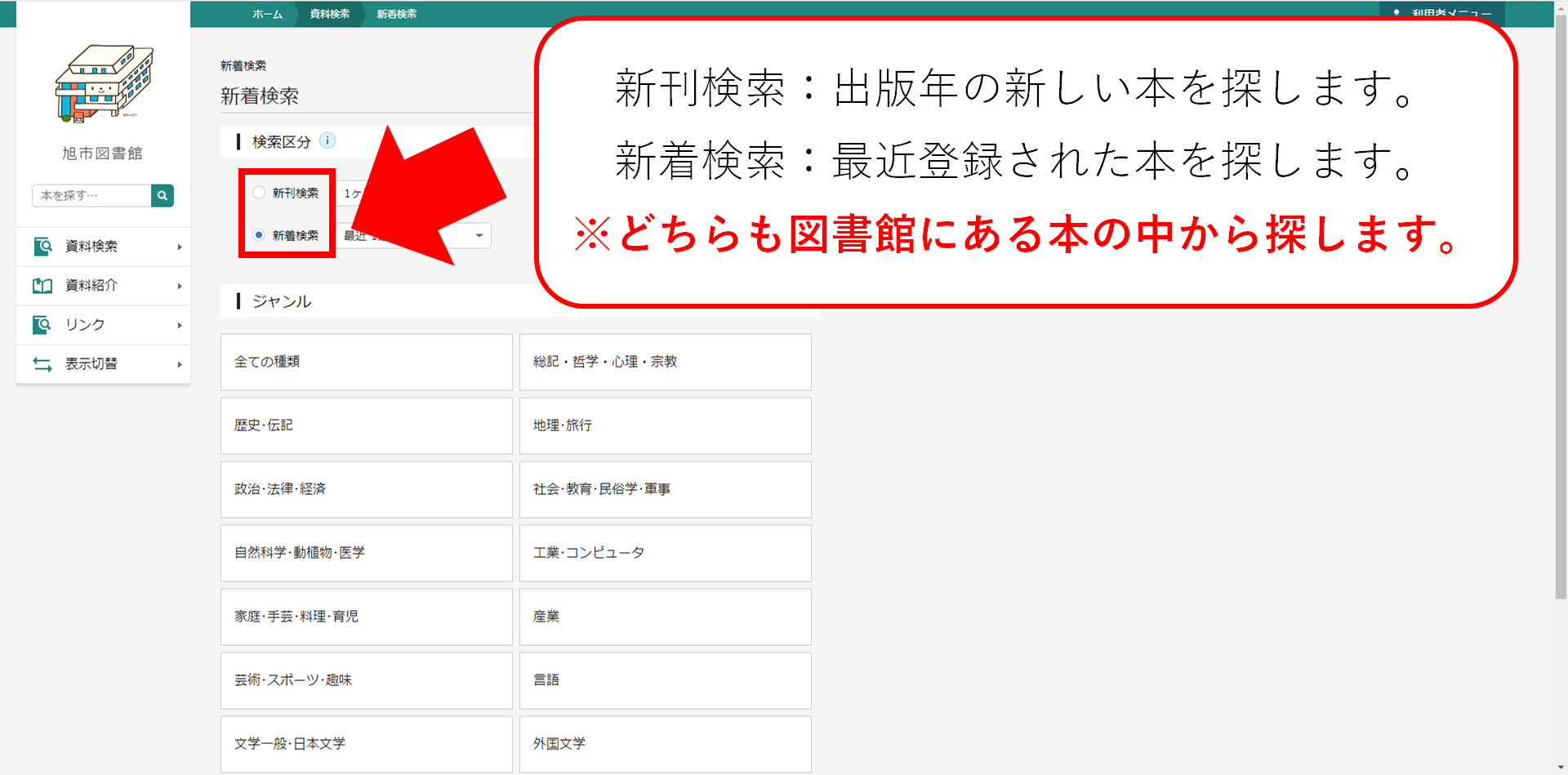Choose the 外国文学 genre button
The width and height of the screenshot is (1568, 775).
pos(666,744)
